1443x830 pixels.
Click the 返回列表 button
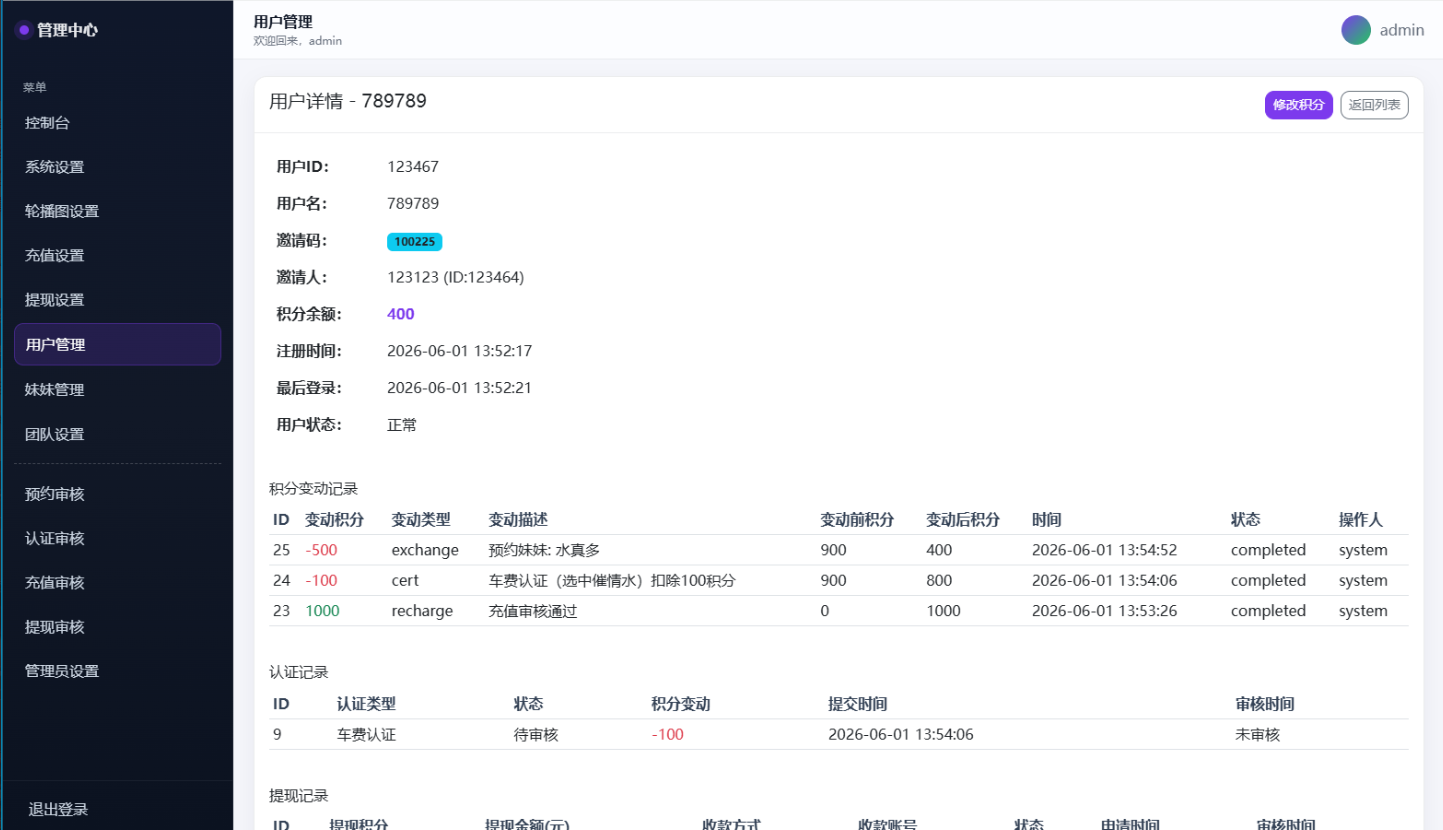(x=1374, y=105)
